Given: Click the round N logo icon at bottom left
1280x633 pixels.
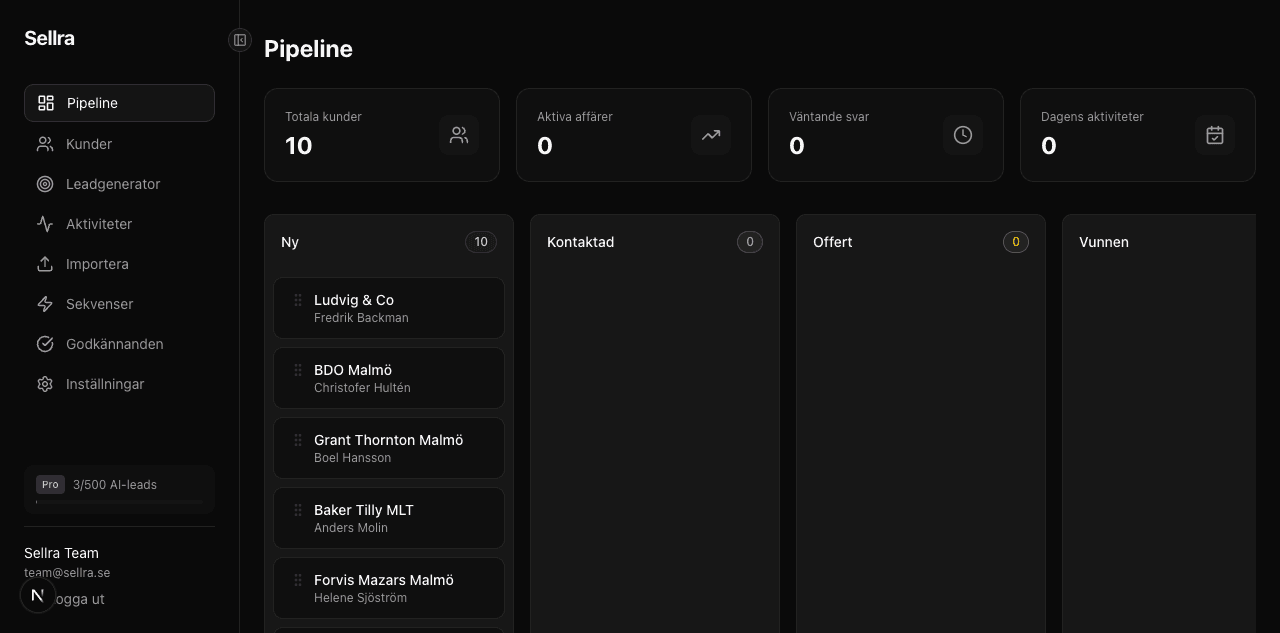Looking at the screenshot, I should click(x=38, y=596).
